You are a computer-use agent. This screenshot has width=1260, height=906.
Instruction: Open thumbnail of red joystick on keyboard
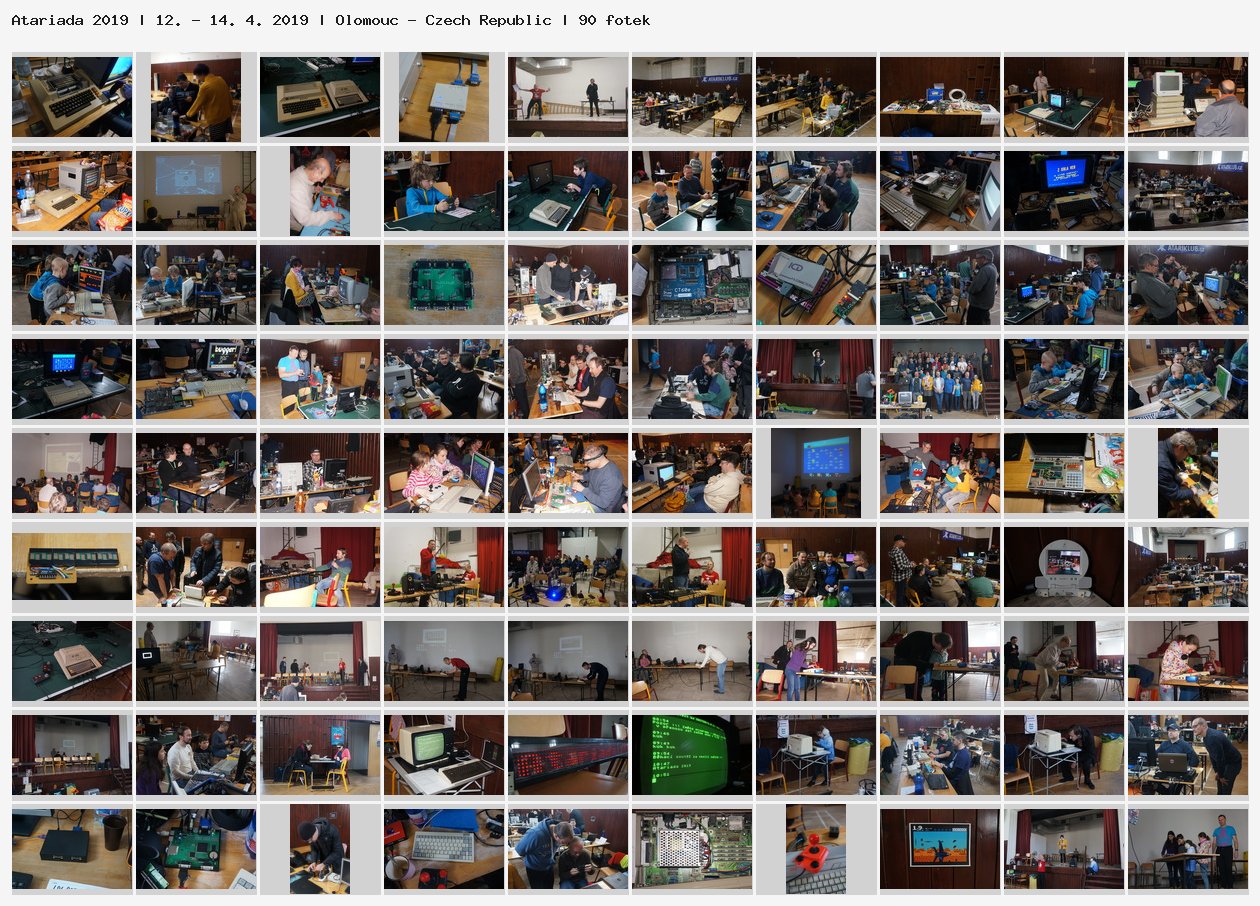pos(816,849)
